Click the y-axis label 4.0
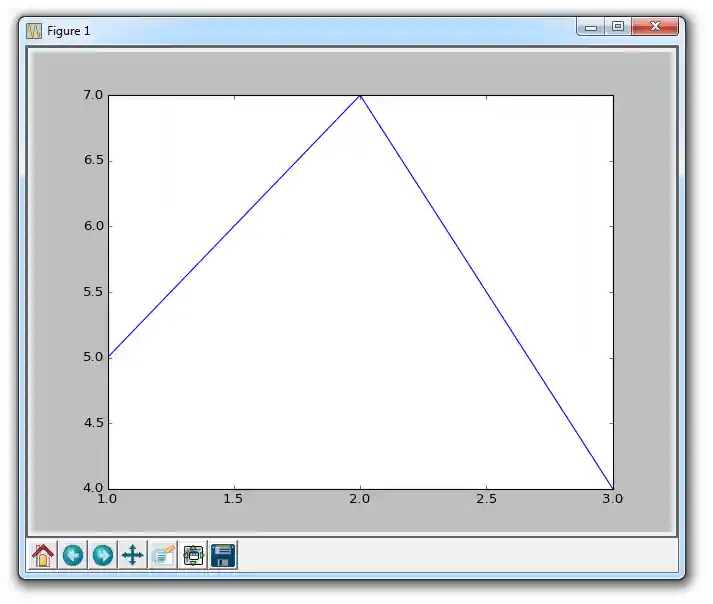This screenshot has width=713, height=604. click(93, 488)
